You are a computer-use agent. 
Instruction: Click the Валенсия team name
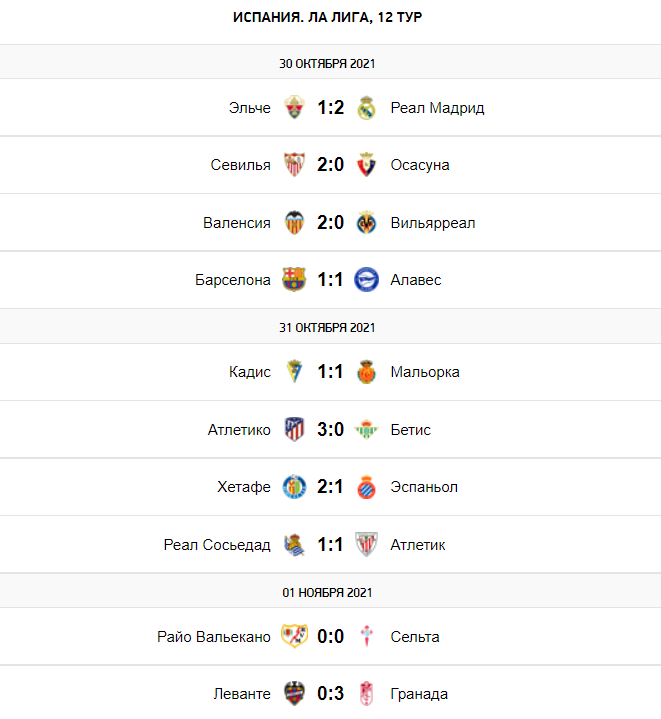pos(236,223)
